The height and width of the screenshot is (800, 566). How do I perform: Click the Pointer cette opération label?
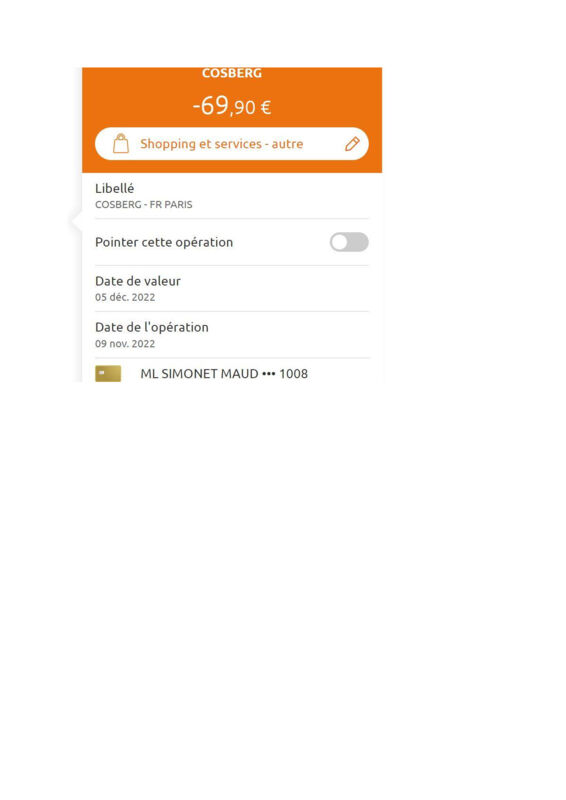[164, 242]
